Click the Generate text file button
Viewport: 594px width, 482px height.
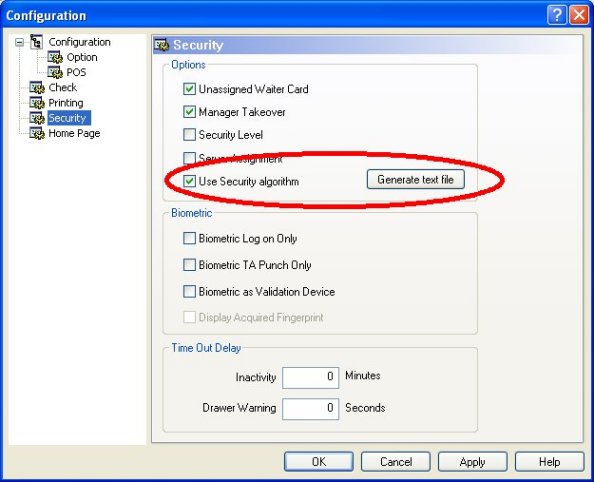click(416, 179)
